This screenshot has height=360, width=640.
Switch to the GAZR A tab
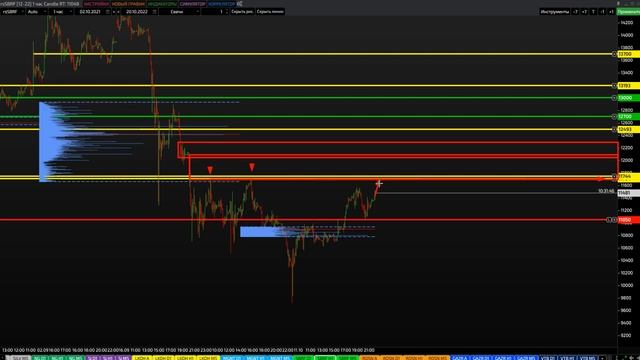tap(460, 358)
